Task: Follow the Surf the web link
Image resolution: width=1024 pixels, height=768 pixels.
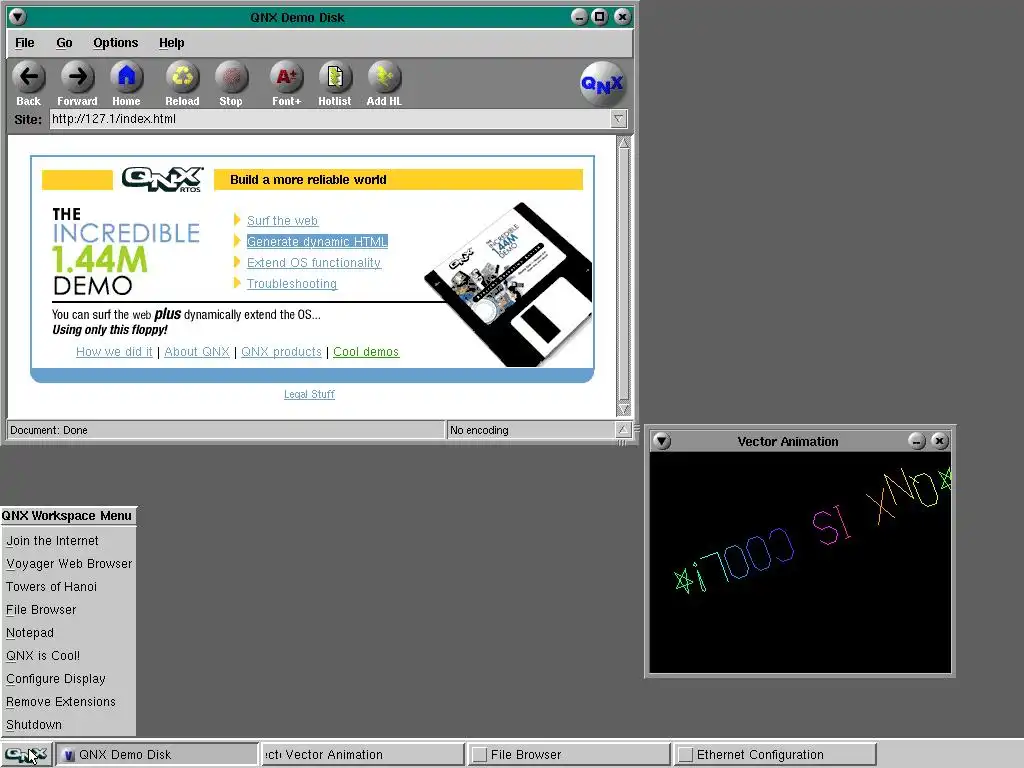Action: [x=282, y=221]
